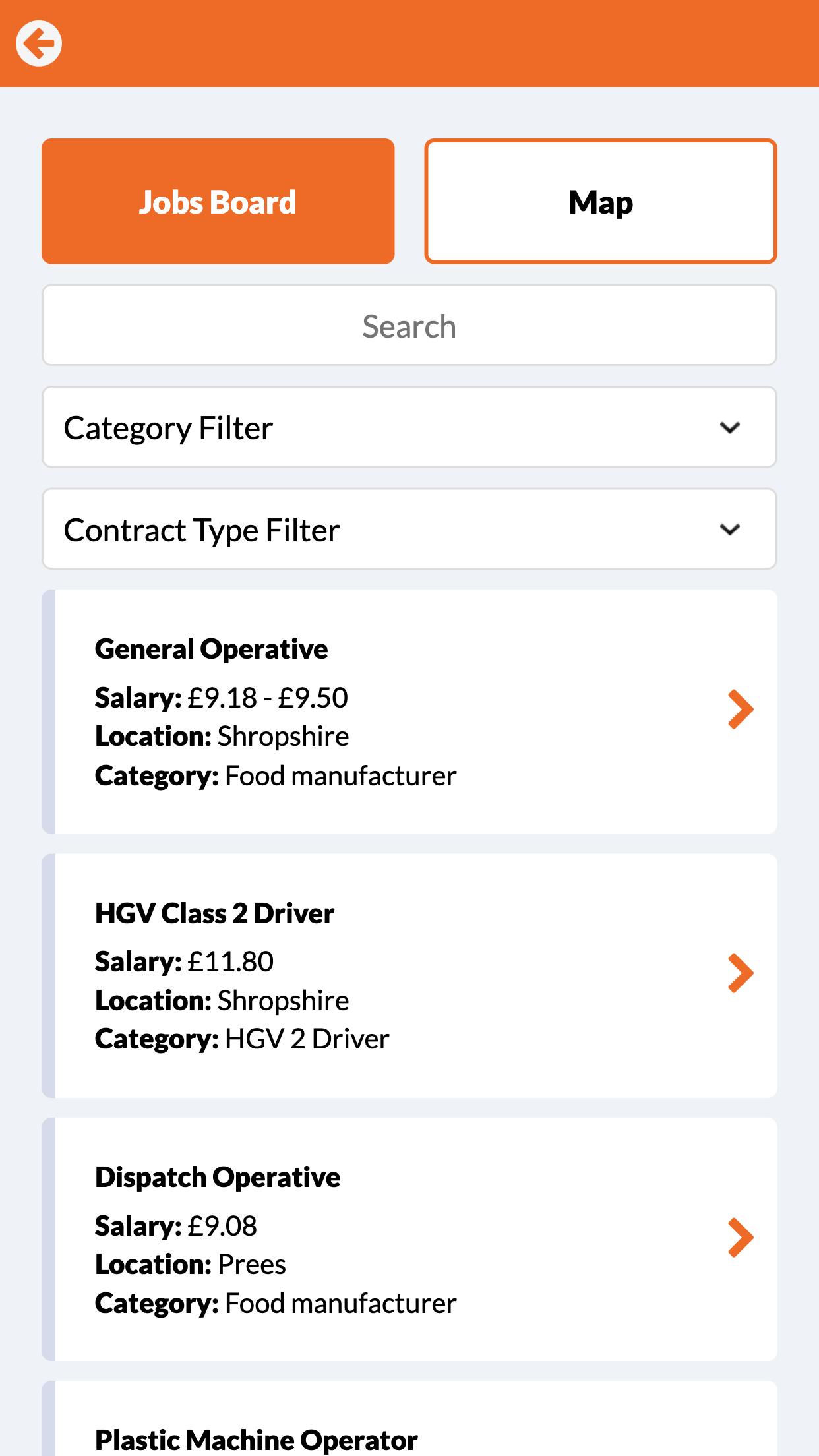The image size is (819, 1456).
Task: Focus the Search field
Action: [x=409, y=325]
